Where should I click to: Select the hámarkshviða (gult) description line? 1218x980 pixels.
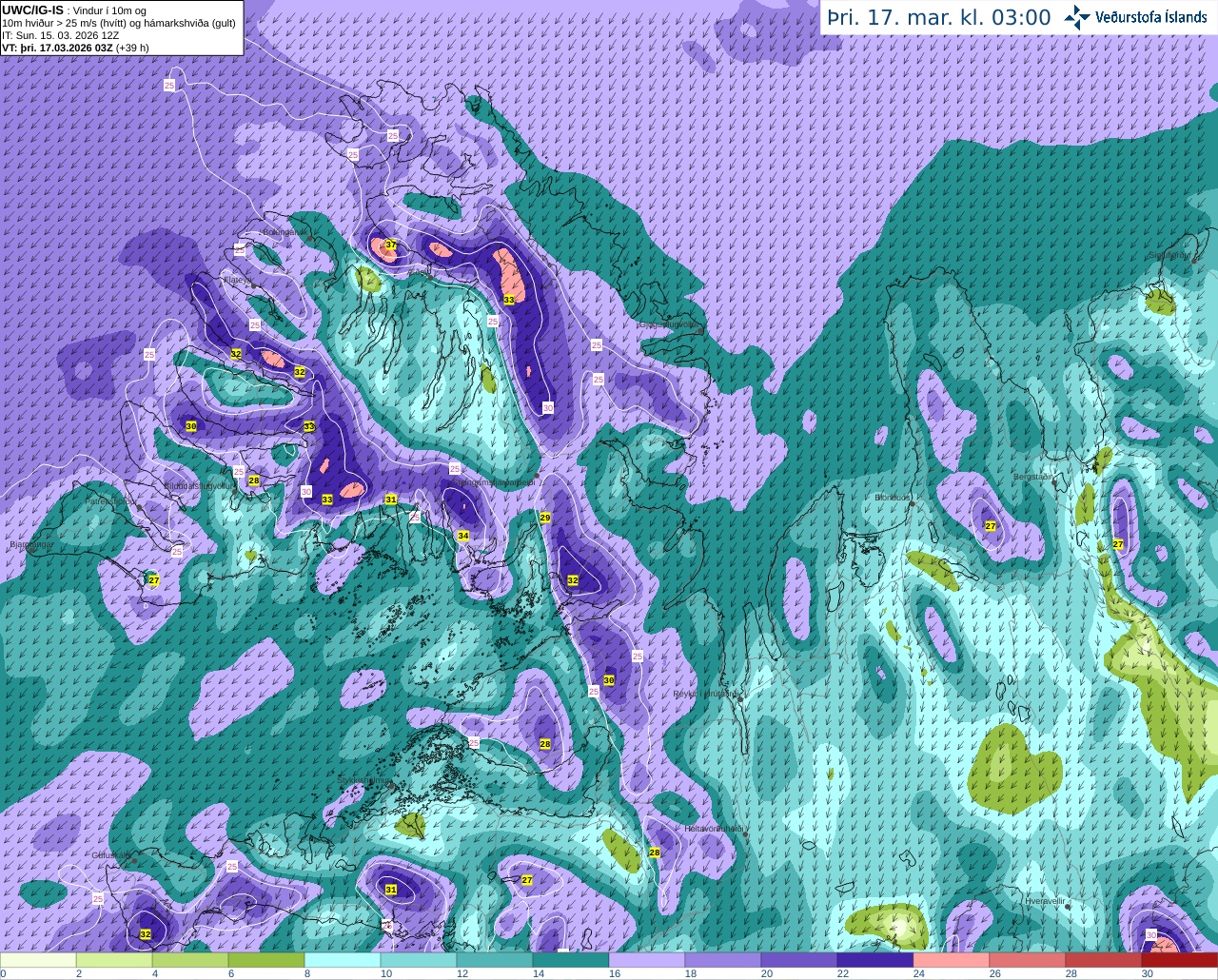click(x=119, y=23)
